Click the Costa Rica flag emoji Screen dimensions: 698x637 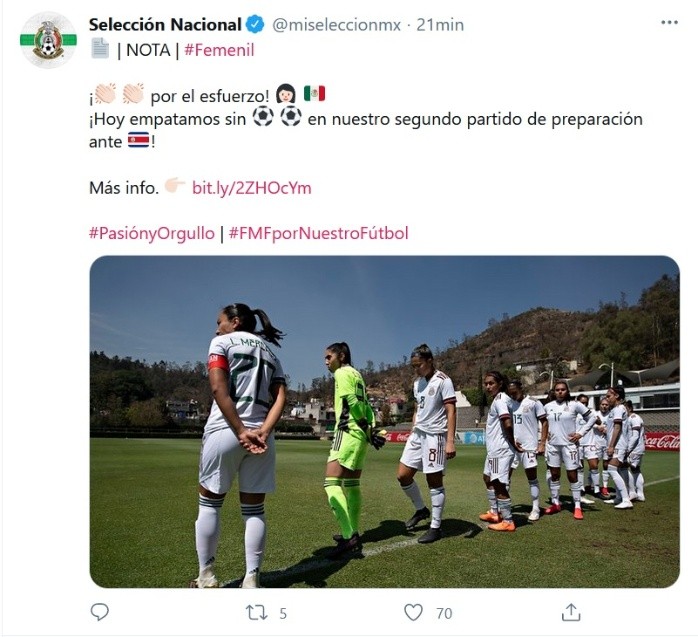click(138, 140)
